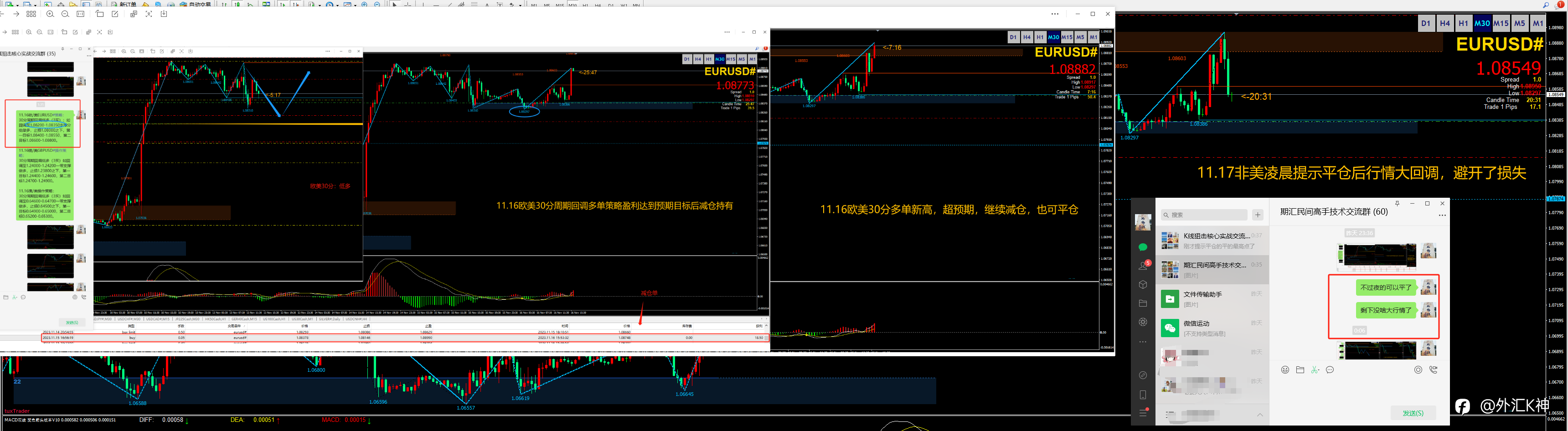Image resolution: width=1568 pixels, height=431 pixels.
Task: Open the WeChat hamburger settings menu icon
Action: click(x=1143, y=413)
